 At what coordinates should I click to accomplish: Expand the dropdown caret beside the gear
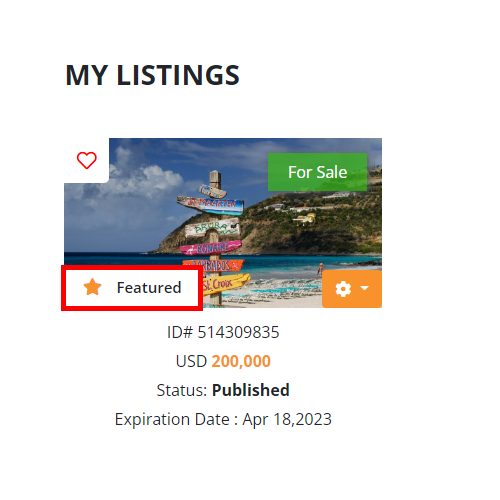pos(365,288)
